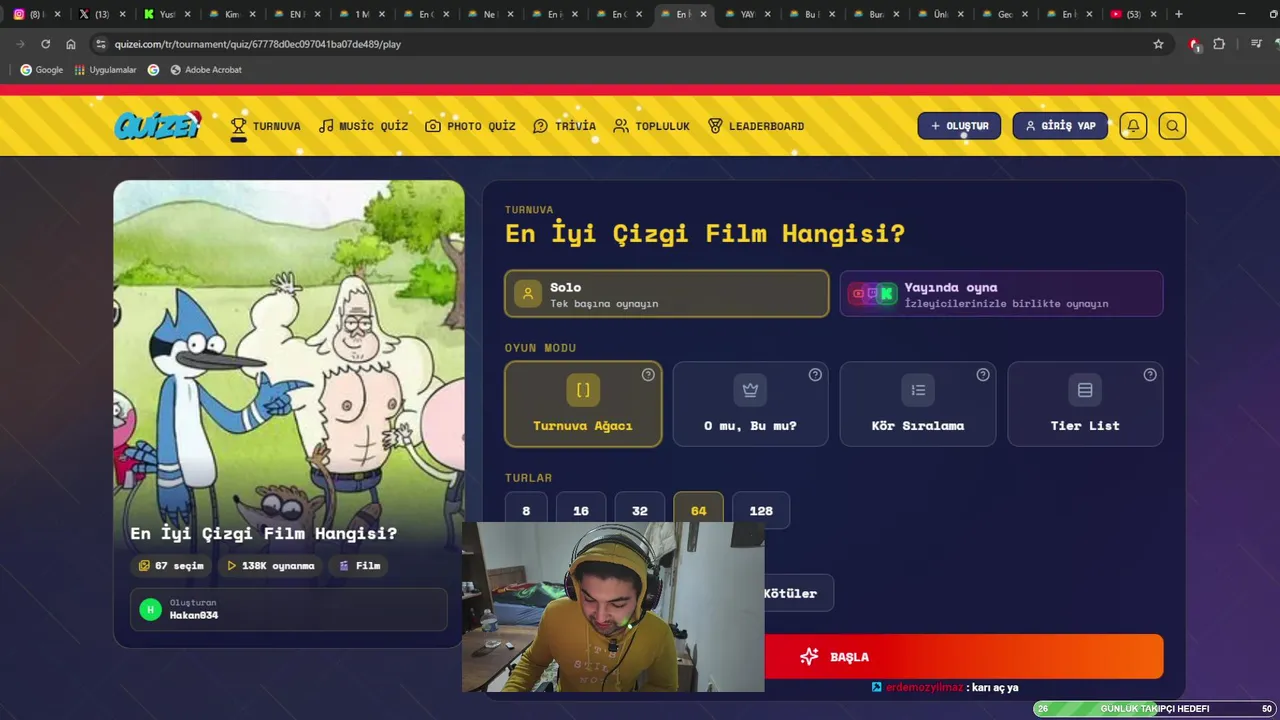1280x720 pixels.
Task: Click the Film category tag
Action: [360, 566]
